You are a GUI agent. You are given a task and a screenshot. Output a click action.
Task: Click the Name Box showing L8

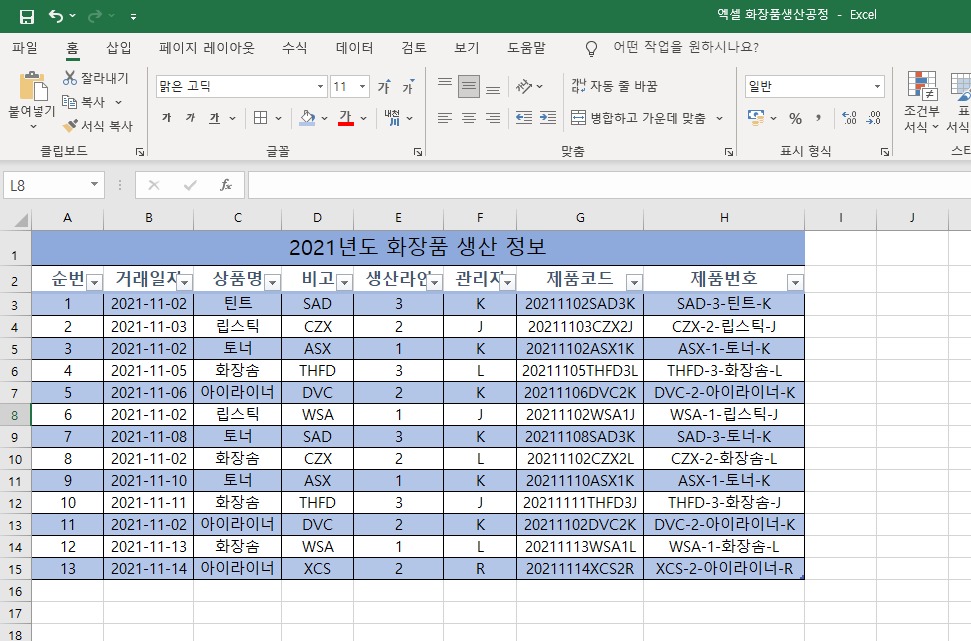[x=45, y=185]
